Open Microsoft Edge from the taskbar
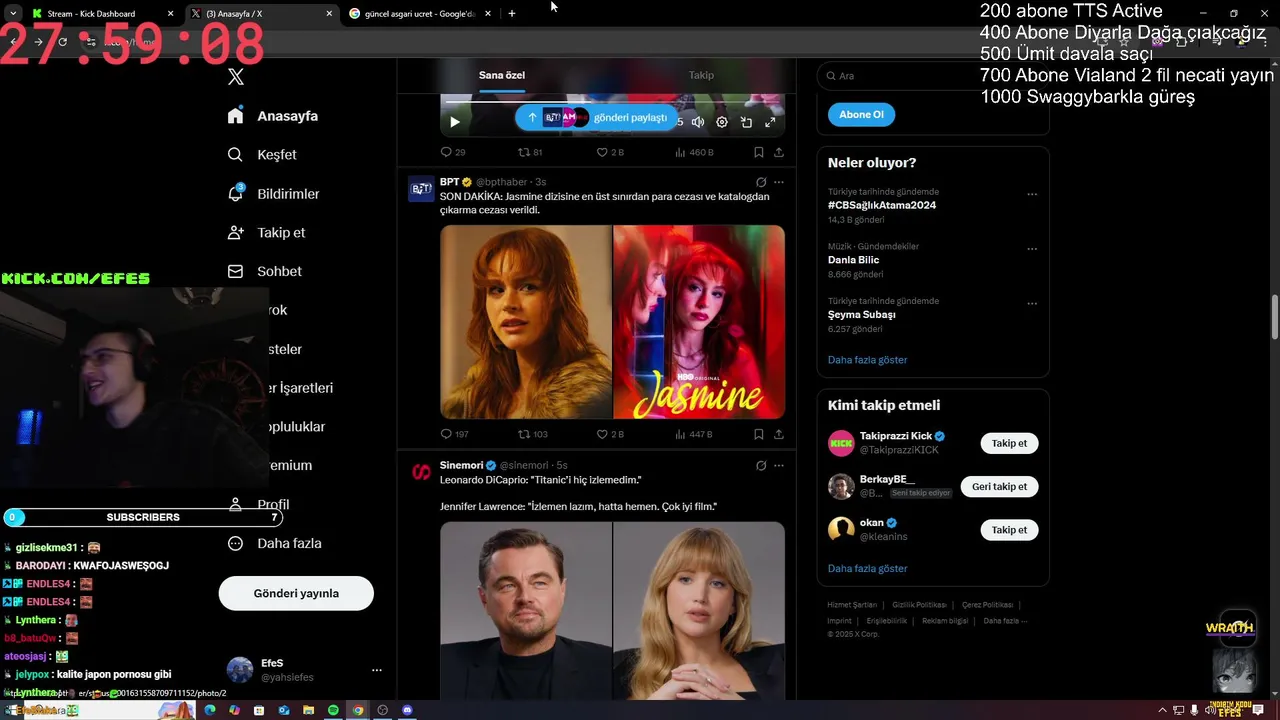This screenshot has width=1280, height=720. [x=210, y=710]
